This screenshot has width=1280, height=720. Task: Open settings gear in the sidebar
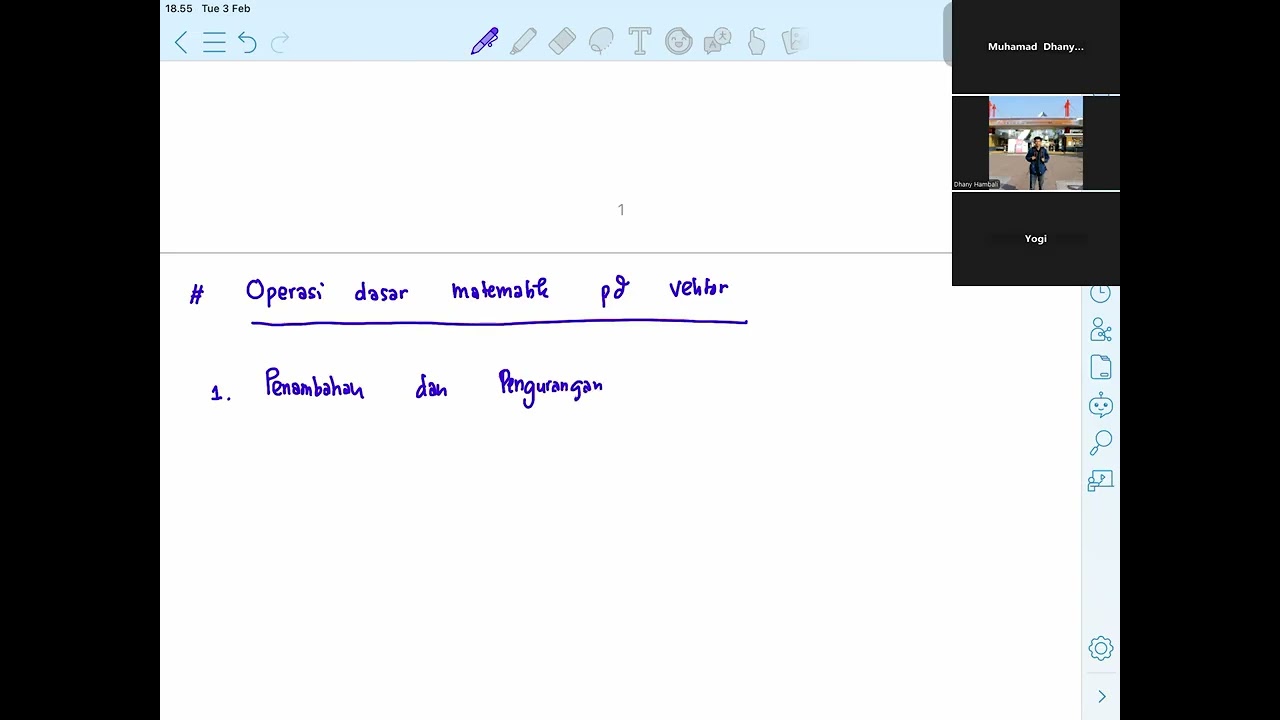[x=1101, y=648]
